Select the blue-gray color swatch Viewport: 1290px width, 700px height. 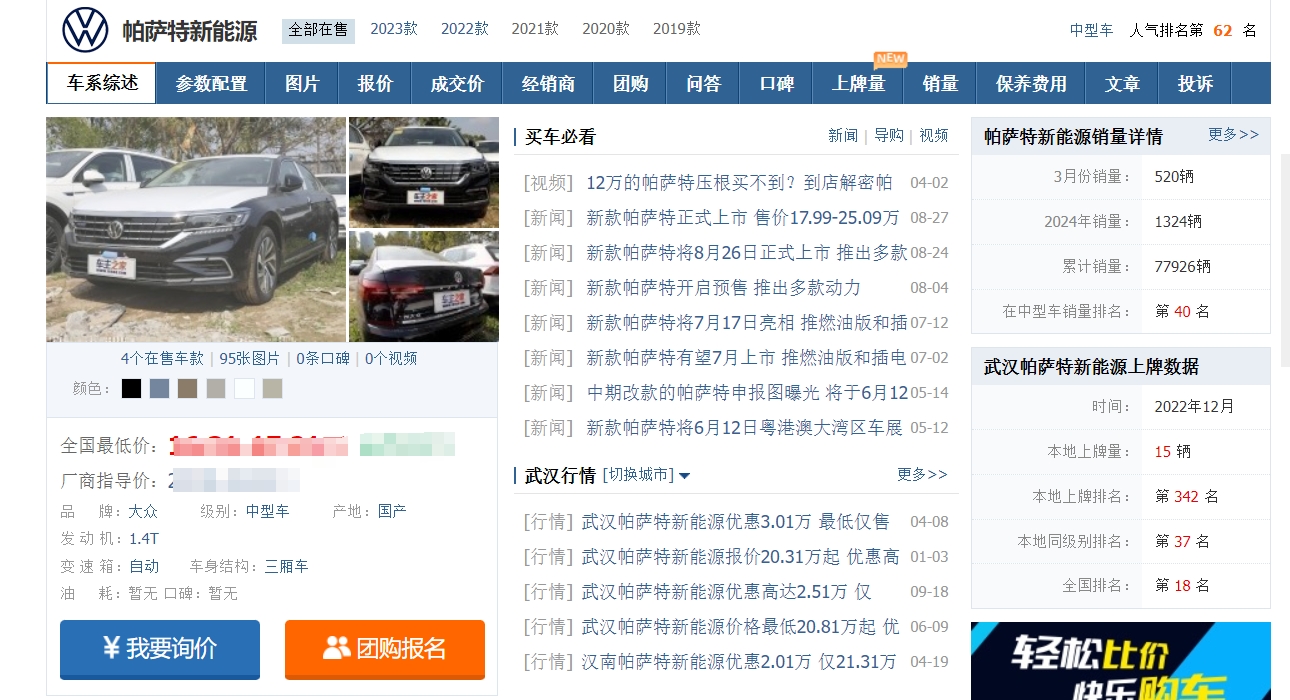(x=160, y=389)
